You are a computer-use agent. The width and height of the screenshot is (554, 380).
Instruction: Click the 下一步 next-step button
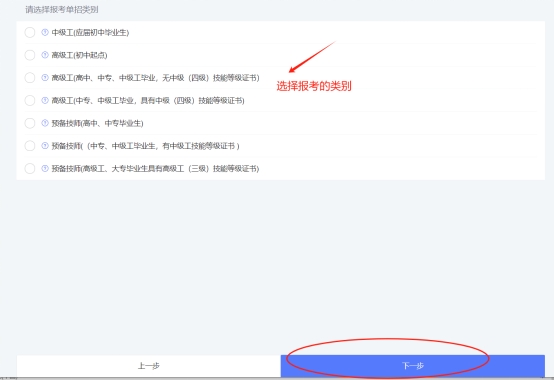point(413,366)
